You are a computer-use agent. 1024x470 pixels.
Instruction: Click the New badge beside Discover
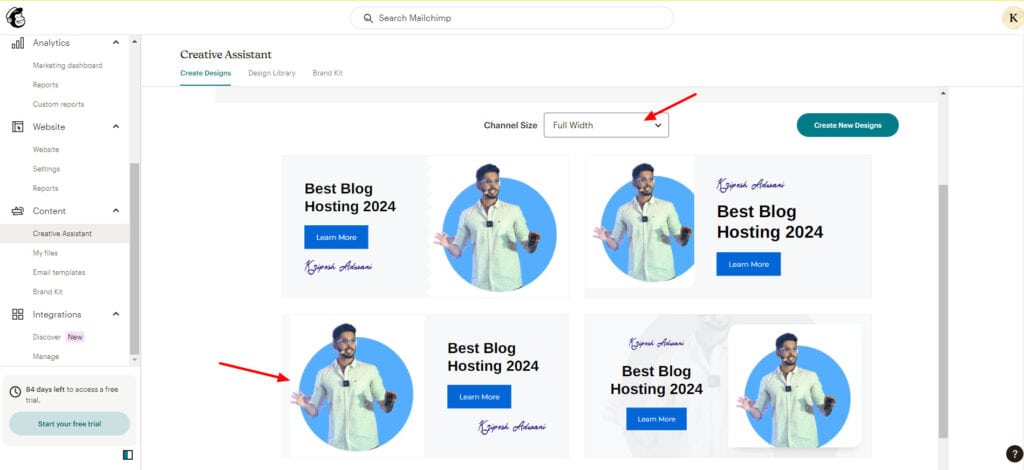click(x=75, y=337)
